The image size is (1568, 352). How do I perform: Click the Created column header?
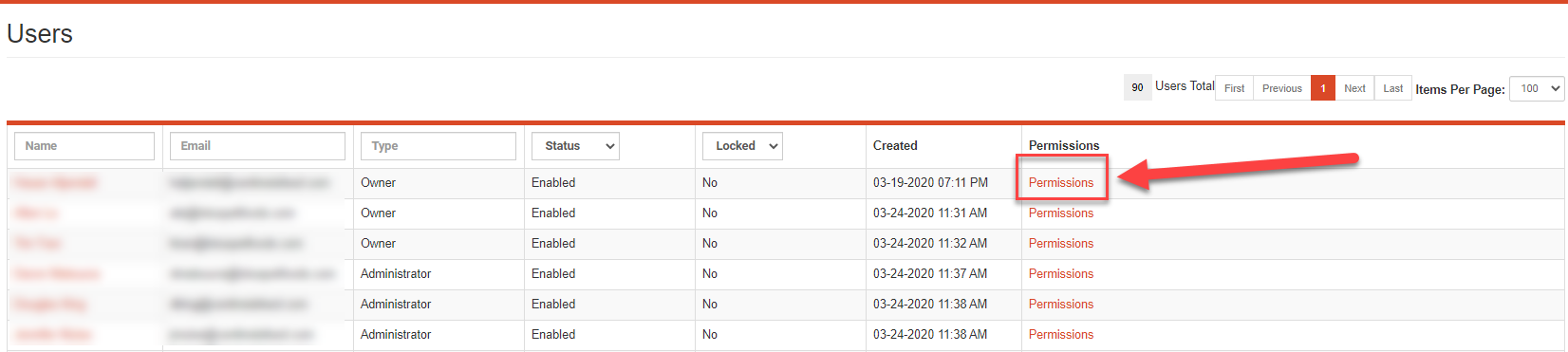(x=895, y=146)
